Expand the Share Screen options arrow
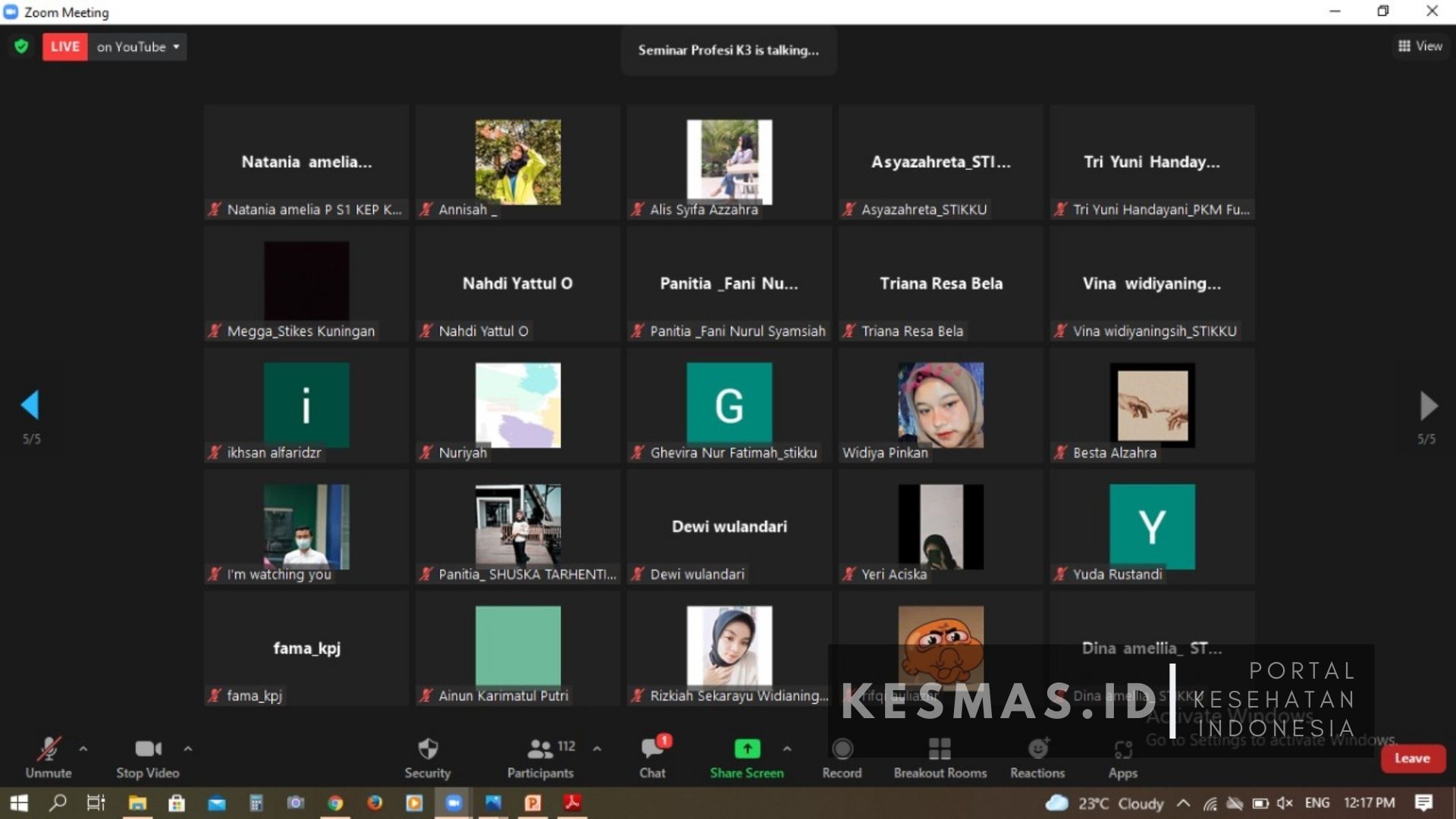The image size is (1456, 819). click(787, 748)
